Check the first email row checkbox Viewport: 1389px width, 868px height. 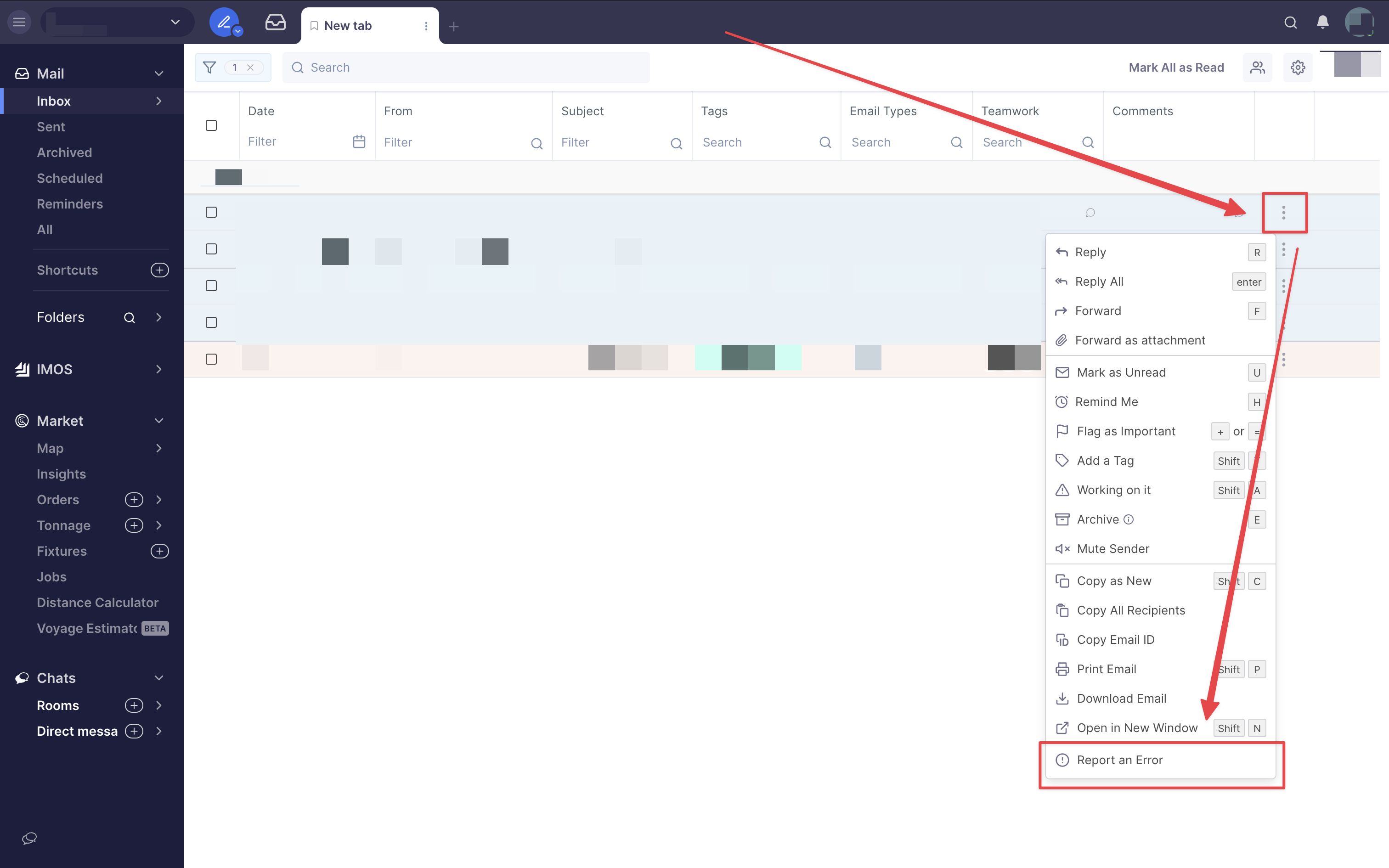211,212
